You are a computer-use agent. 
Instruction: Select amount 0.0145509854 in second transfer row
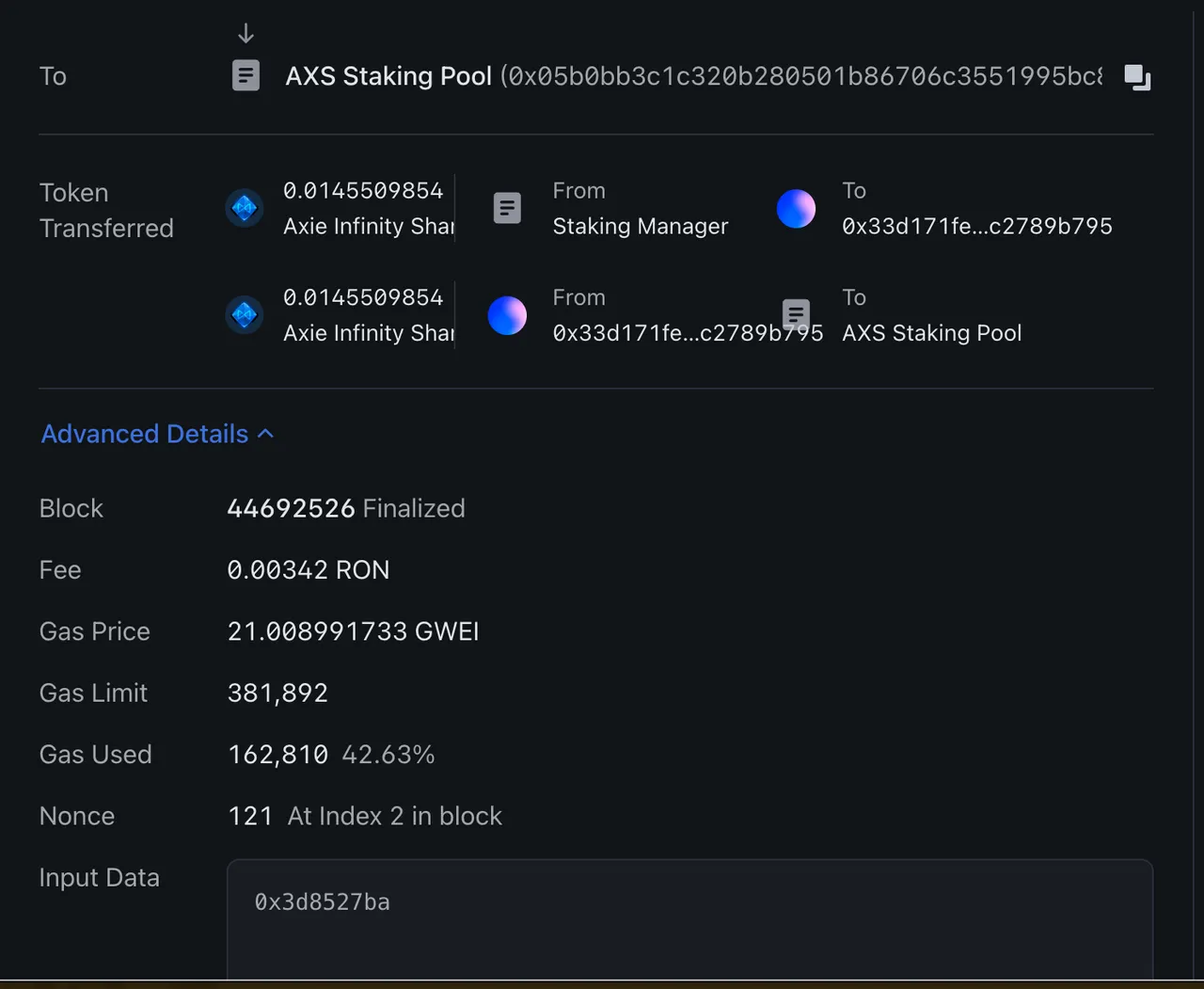click(x=363, y=297)
